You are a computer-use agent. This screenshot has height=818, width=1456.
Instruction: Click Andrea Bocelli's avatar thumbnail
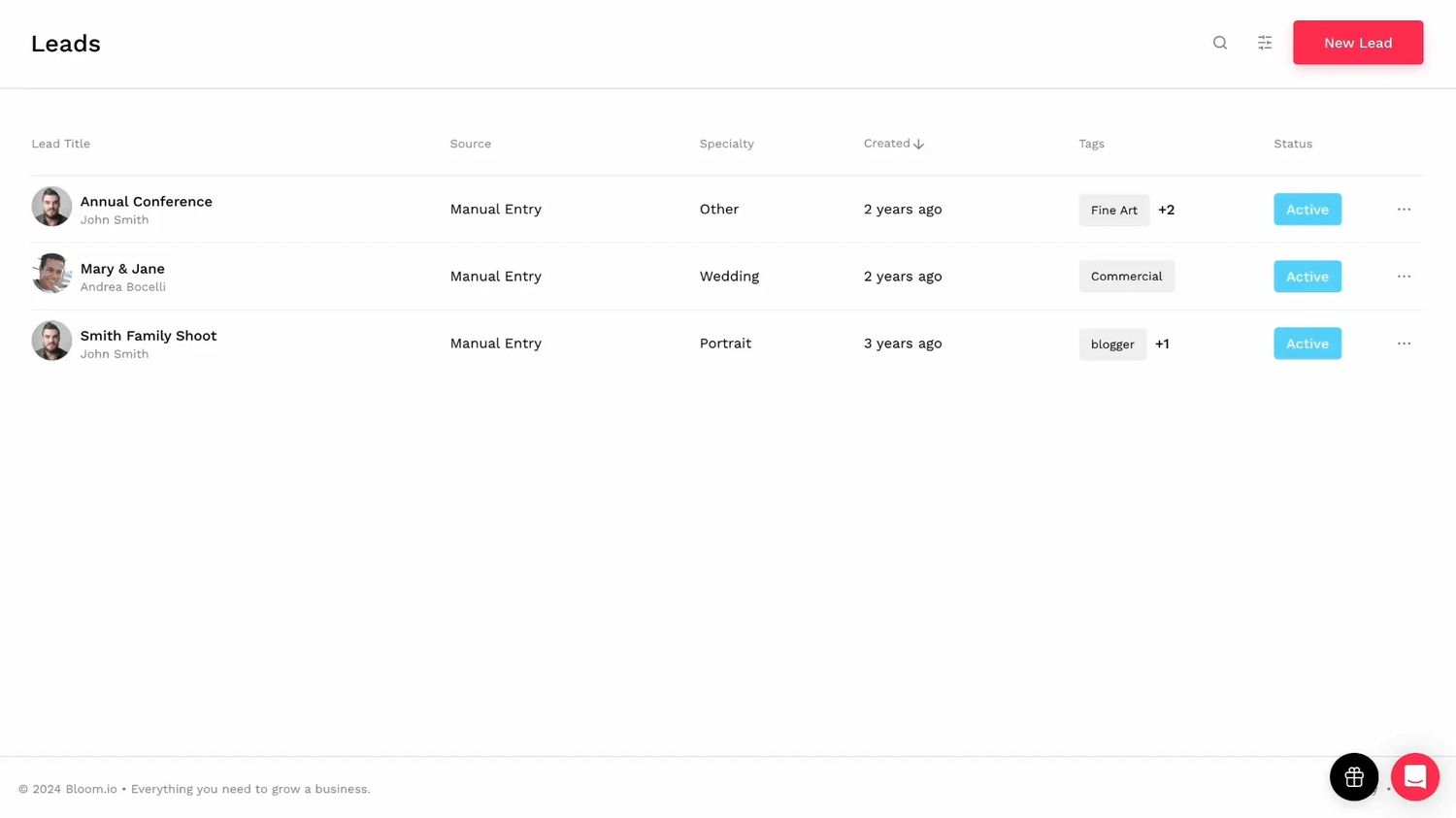point(50,273)
